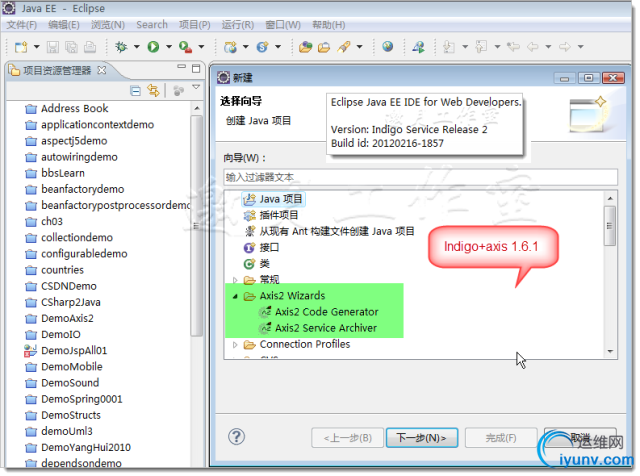The height and width of the screenshot is (476, 640).
Task: Open the 运行(R) menu
Action: (238, 25)
